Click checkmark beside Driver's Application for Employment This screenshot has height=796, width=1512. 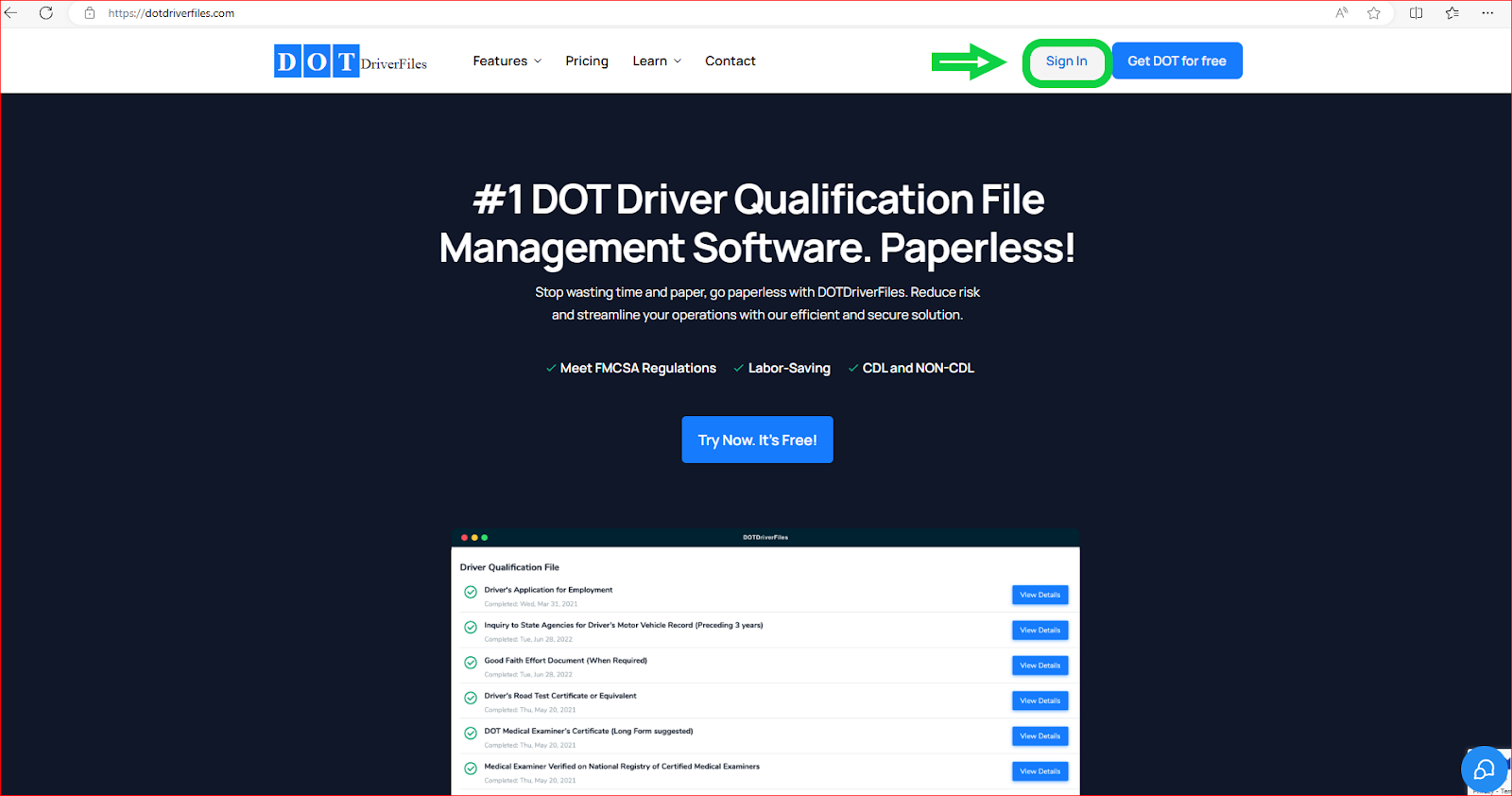point(471,592)
